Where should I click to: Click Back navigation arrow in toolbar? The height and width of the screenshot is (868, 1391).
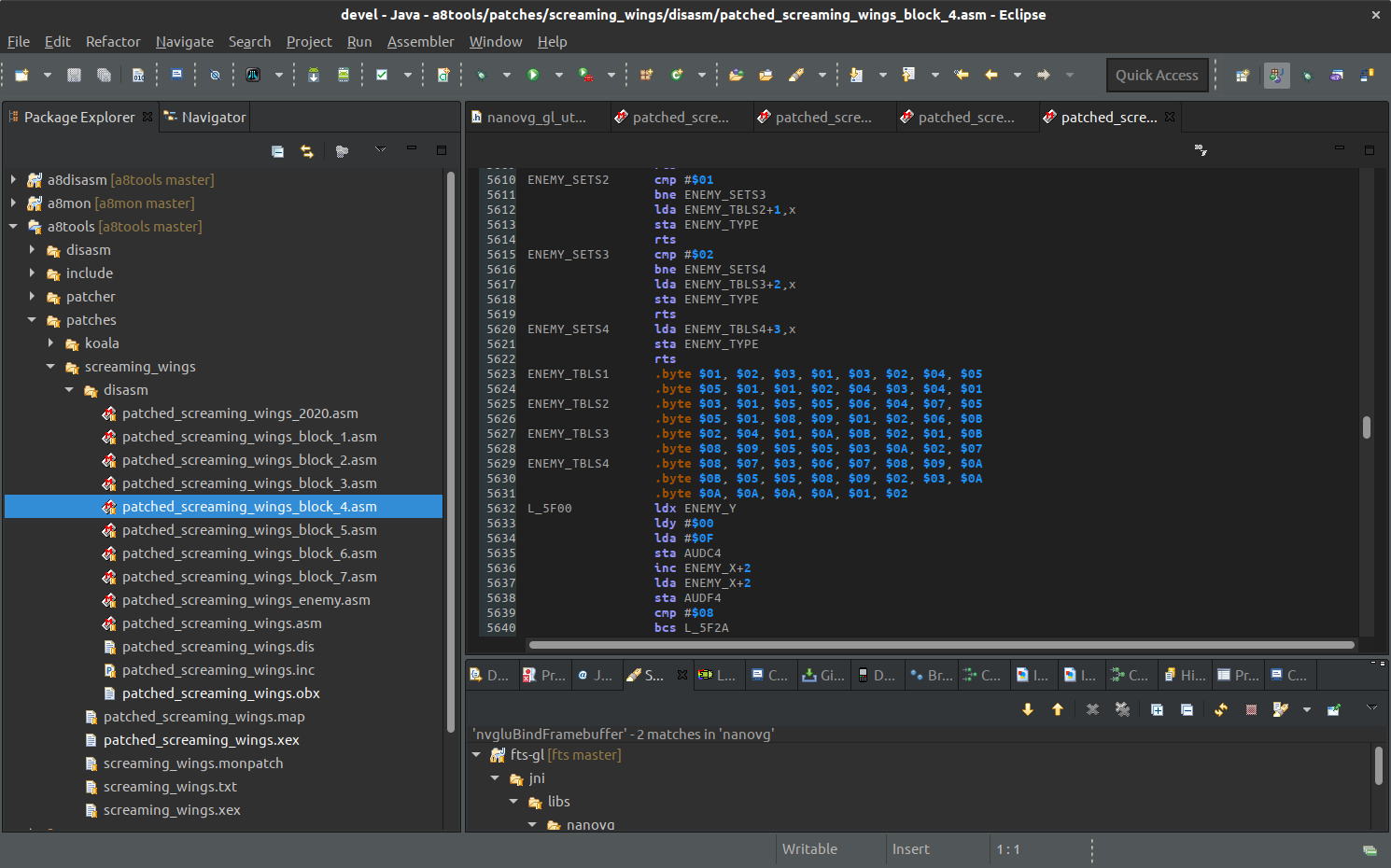coord(991,76)
